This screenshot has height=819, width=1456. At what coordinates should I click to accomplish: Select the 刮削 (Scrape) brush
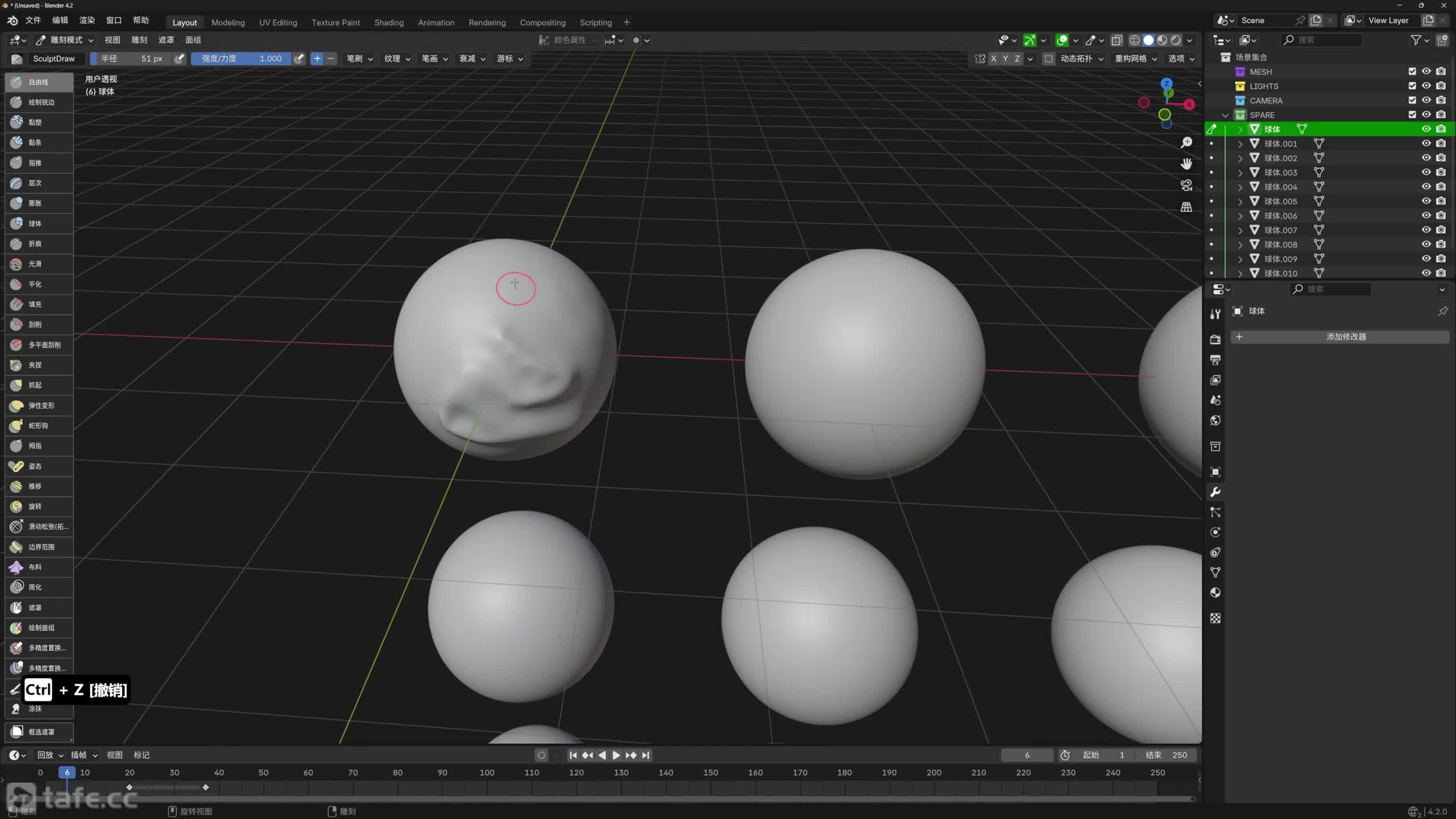39,324
